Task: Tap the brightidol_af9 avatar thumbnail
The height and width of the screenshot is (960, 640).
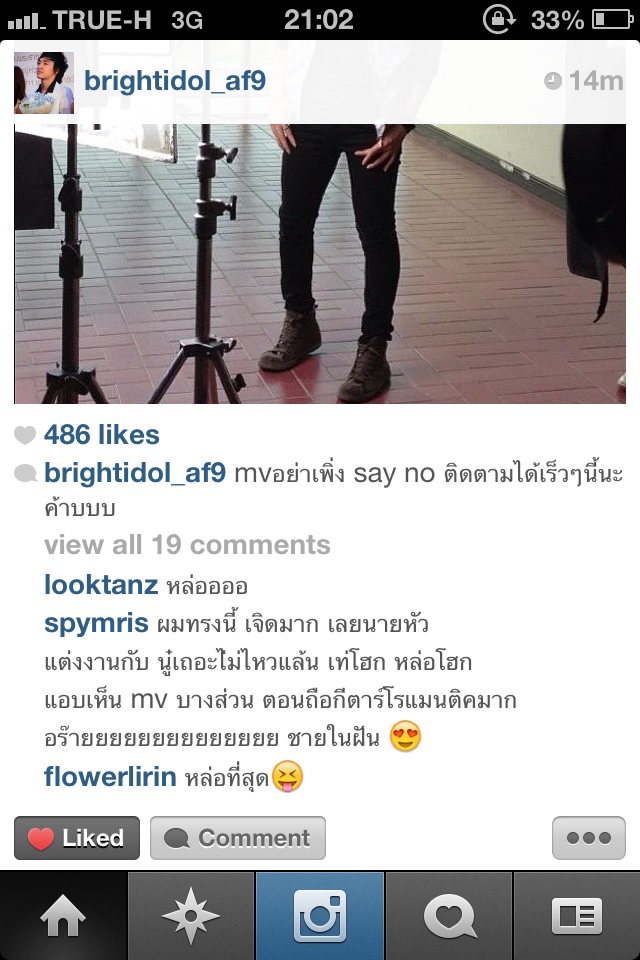Action: click(x=44, y=83)
